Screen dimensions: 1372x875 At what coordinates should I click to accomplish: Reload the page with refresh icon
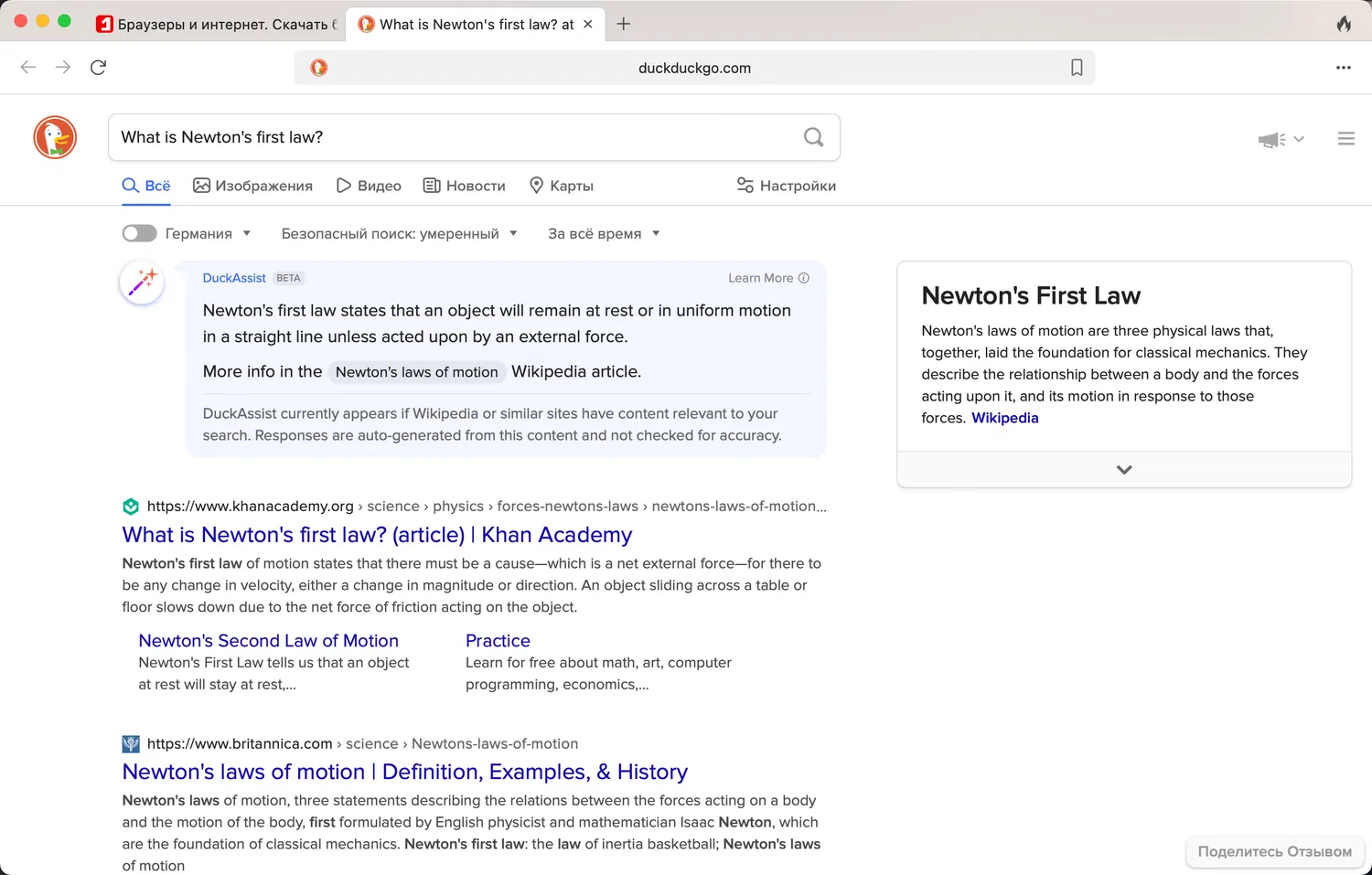99,67
